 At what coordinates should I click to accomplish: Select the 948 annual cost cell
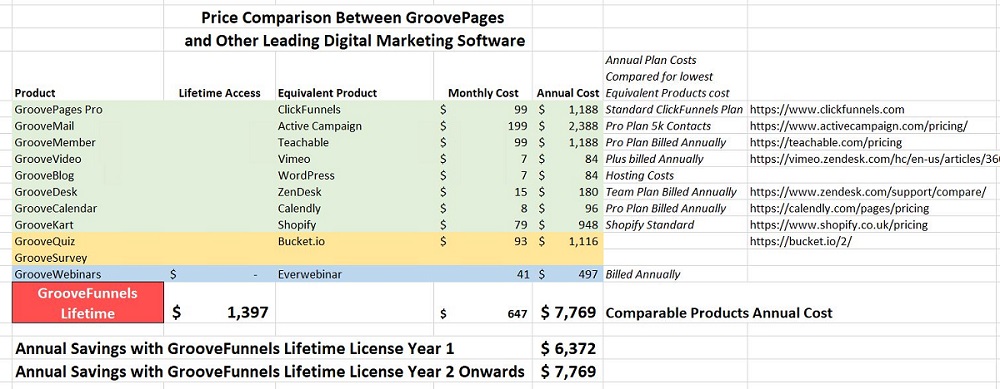pos(568,224)
